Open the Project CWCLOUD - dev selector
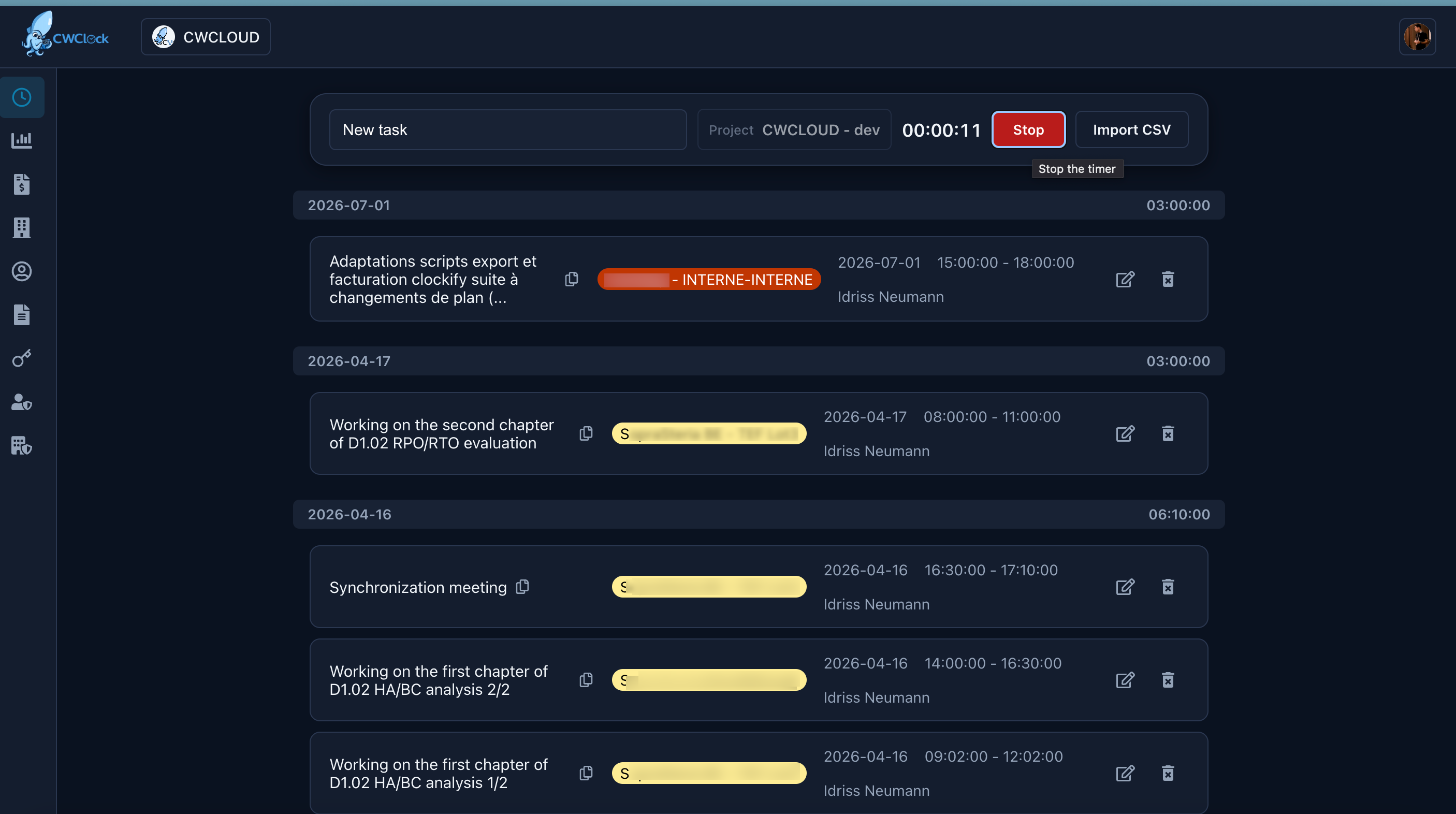 pos(794,130)
